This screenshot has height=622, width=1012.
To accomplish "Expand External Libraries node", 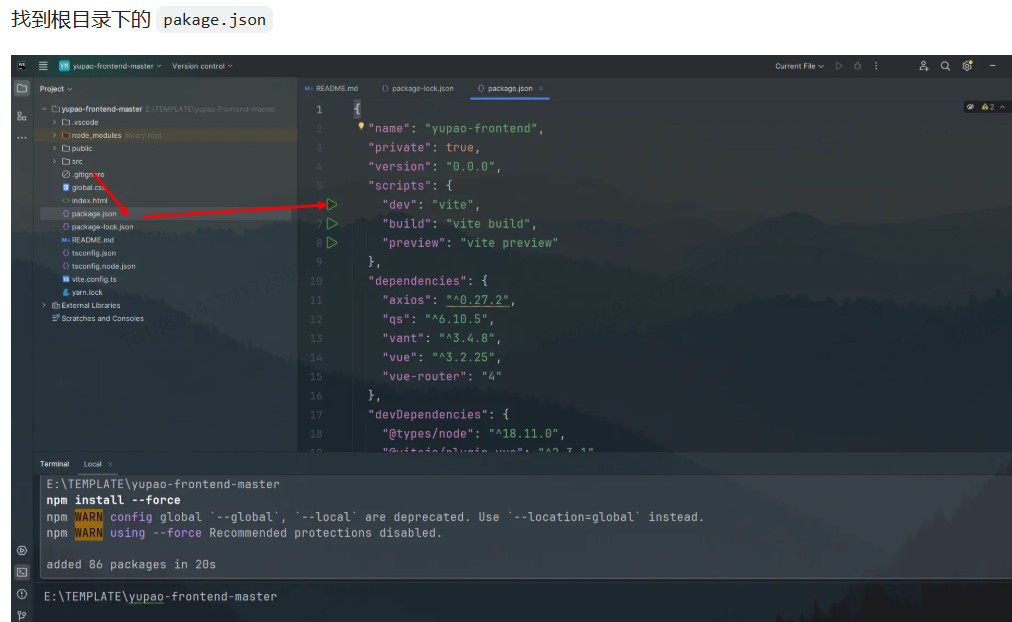I will tap(44, 305).
